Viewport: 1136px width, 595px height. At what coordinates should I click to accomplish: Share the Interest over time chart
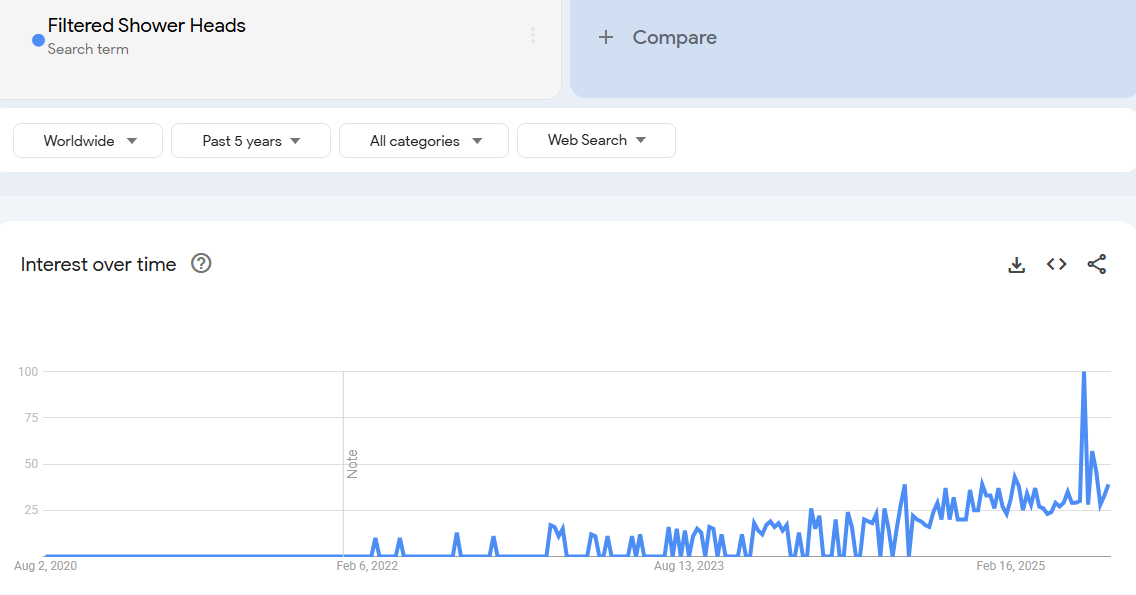pyautogui.click(x=1096, y=264)
